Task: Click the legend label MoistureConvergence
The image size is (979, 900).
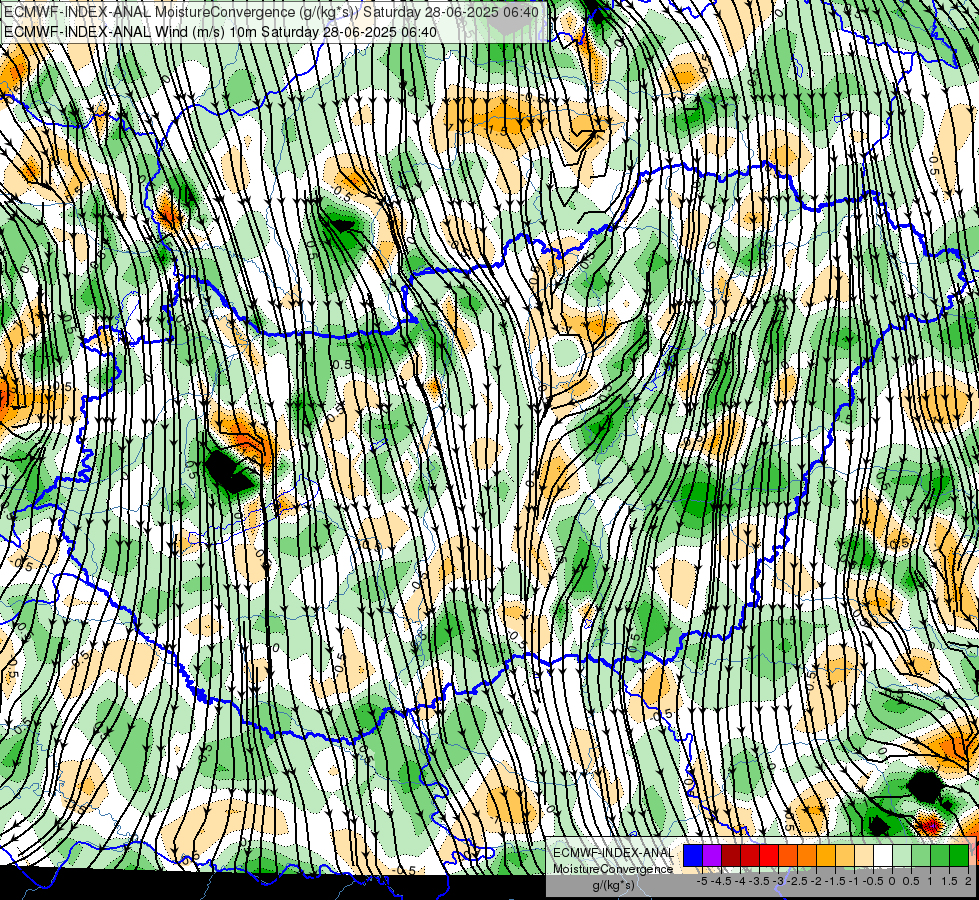Action: coord(613,869)
